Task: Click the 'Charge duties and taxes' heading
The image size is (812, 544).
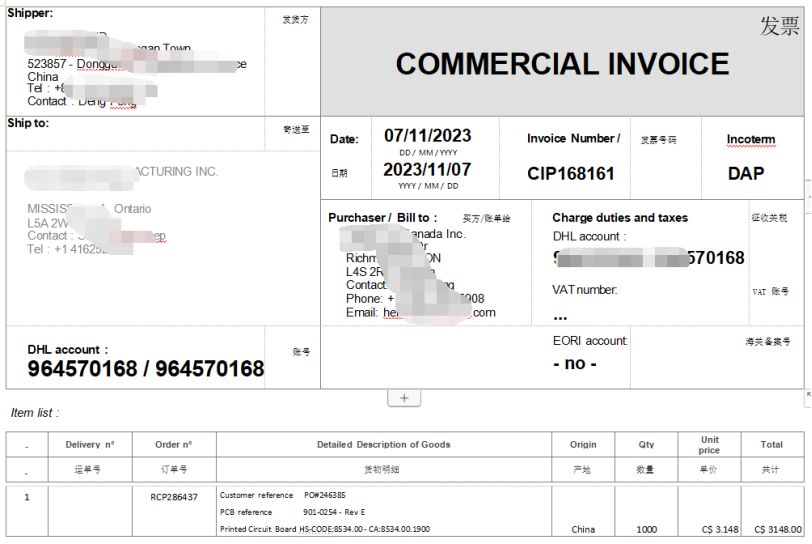Action: (620, 218)
